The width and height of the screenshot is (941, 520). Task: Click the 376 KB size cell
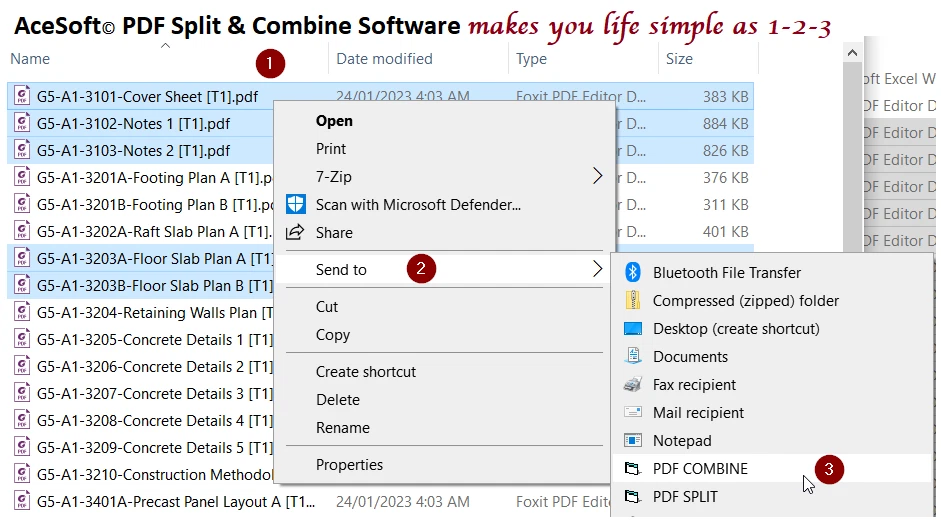726,178
